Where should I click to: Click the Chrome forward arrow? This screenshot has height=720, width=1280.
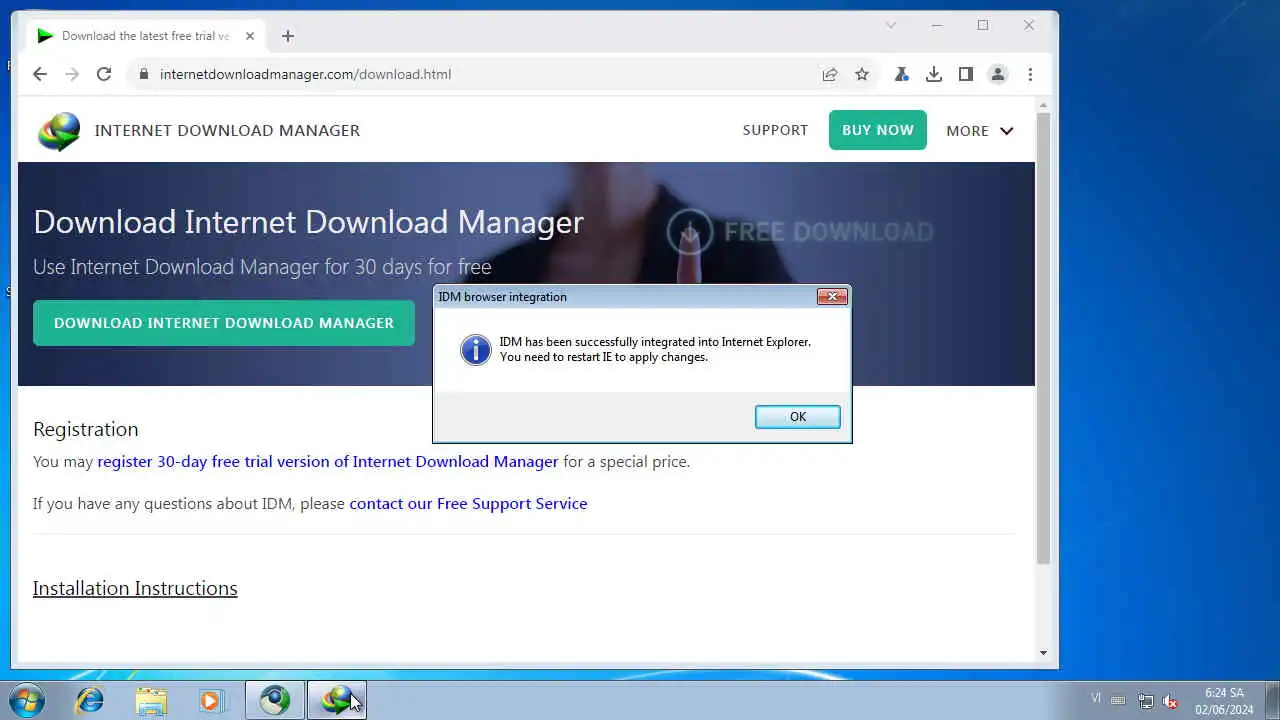point(72,74)
